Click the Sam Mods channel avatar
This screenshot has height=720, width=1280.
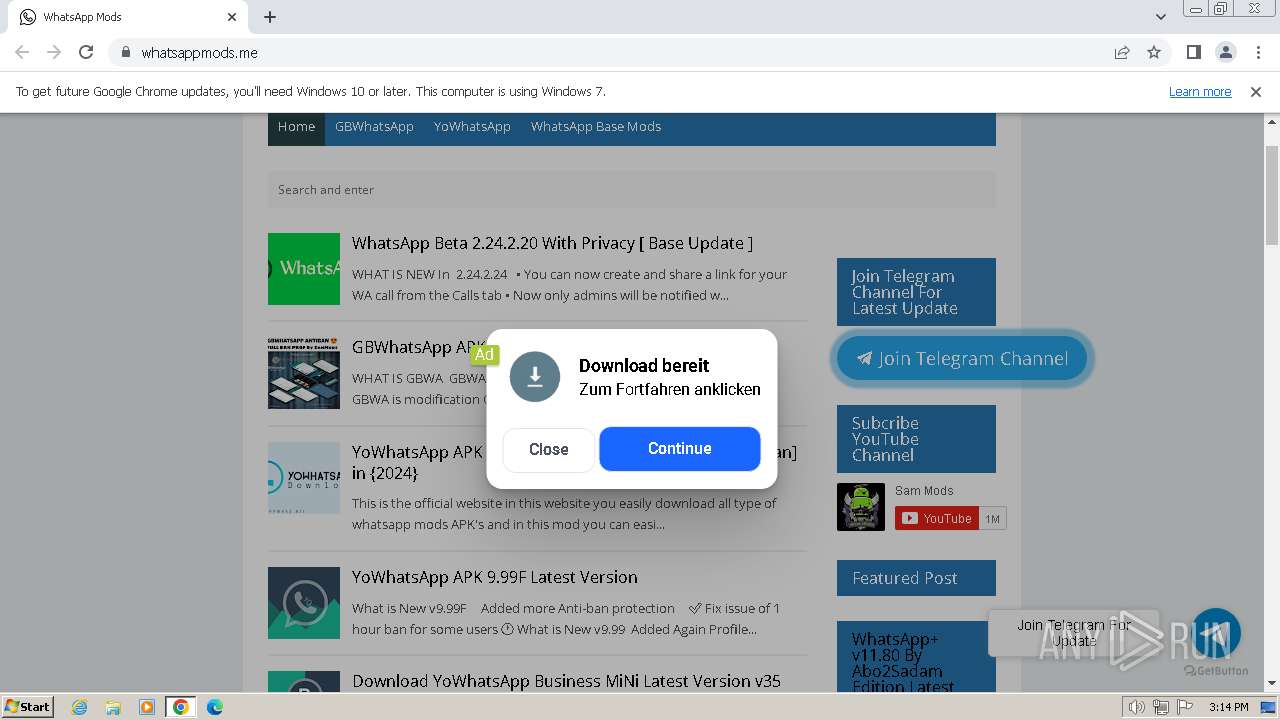pos(861,507)
